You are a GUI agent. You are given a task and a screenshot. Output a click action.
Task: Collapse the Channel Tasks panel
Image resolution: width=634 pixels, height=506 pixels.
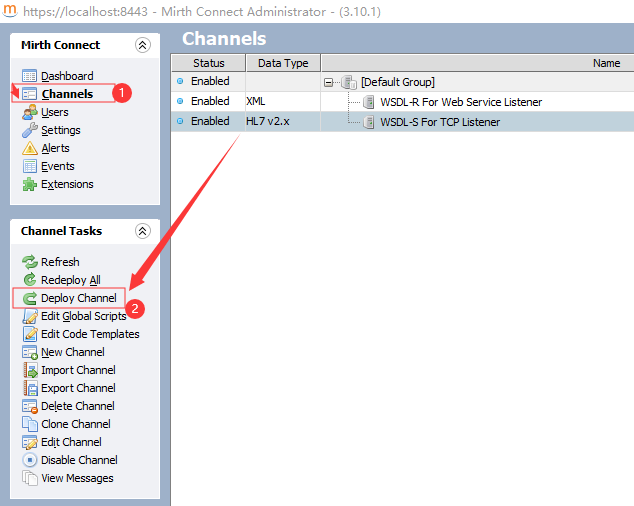(142, 231)
